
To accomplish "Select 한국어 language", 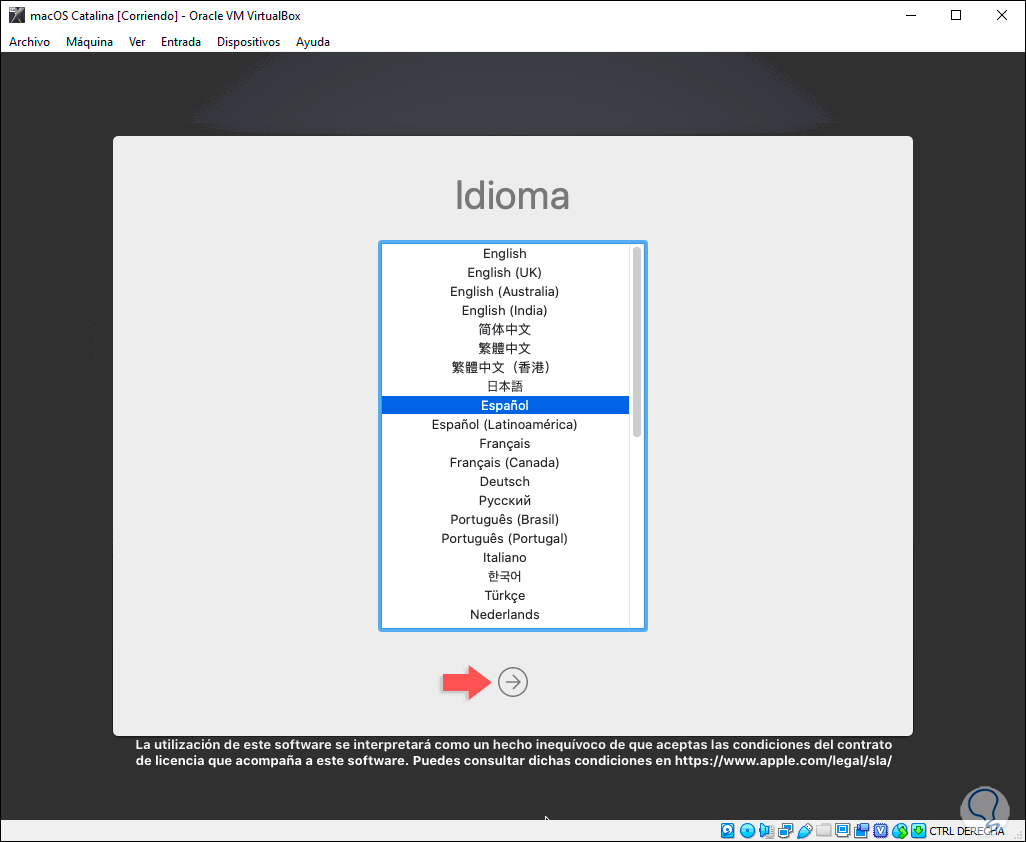I will coord(504,576).
